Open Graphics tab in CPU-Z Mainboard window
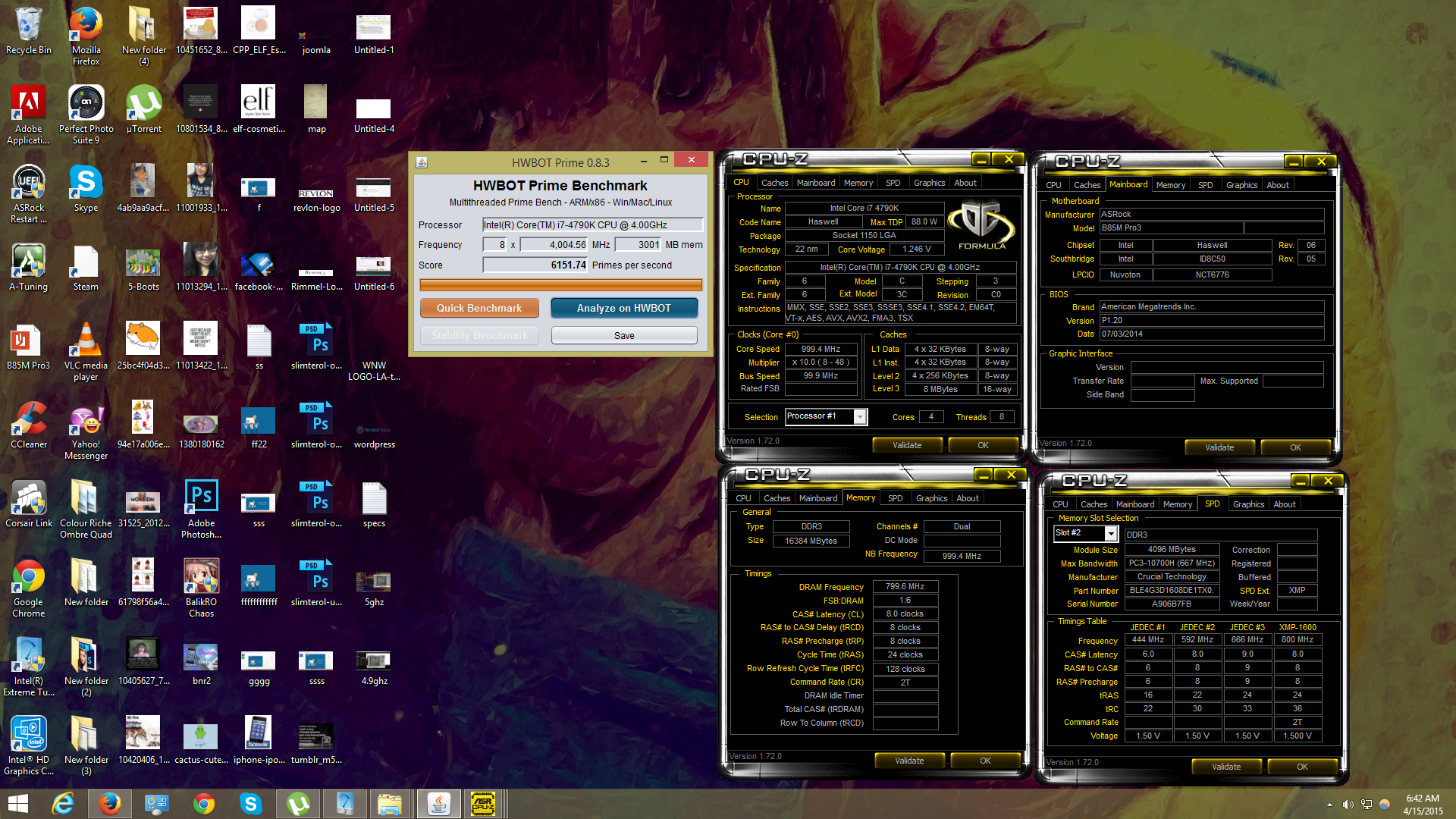 (1241, 185)
